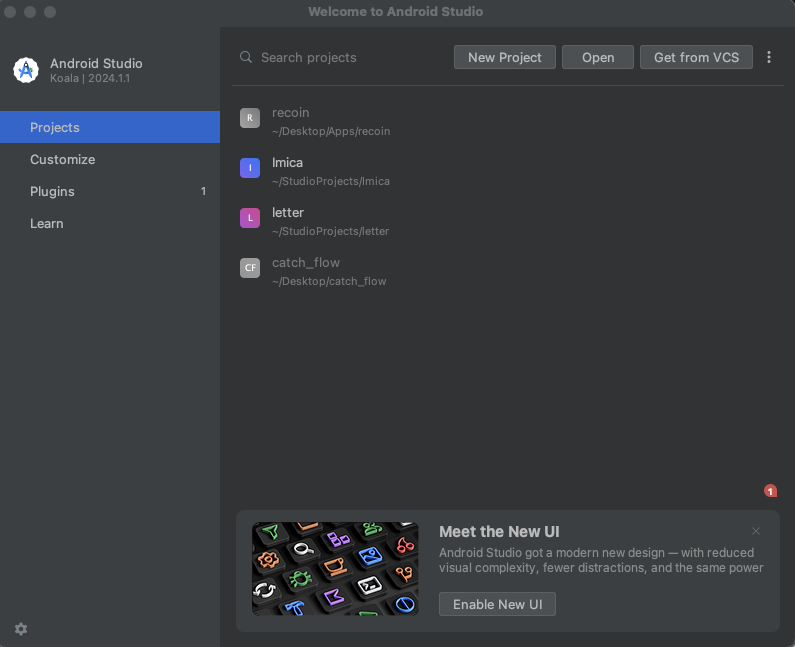Open the settings gear menu
The width and height of the screenshot is (795, 647).
point(21,629)
